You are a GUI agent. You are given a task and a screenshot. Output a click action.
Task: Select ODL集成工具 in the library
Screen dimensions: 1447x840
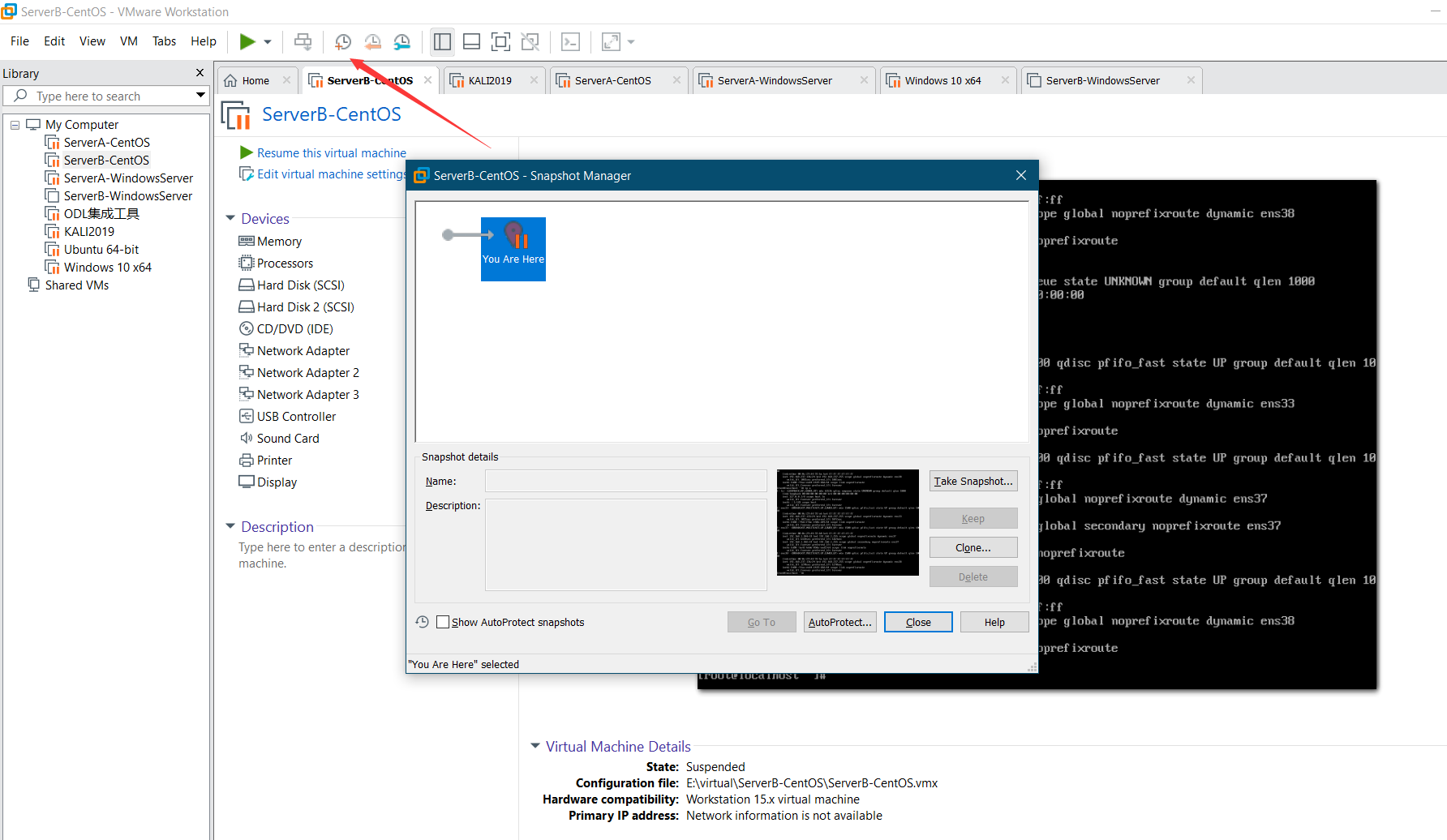point(101,214)
